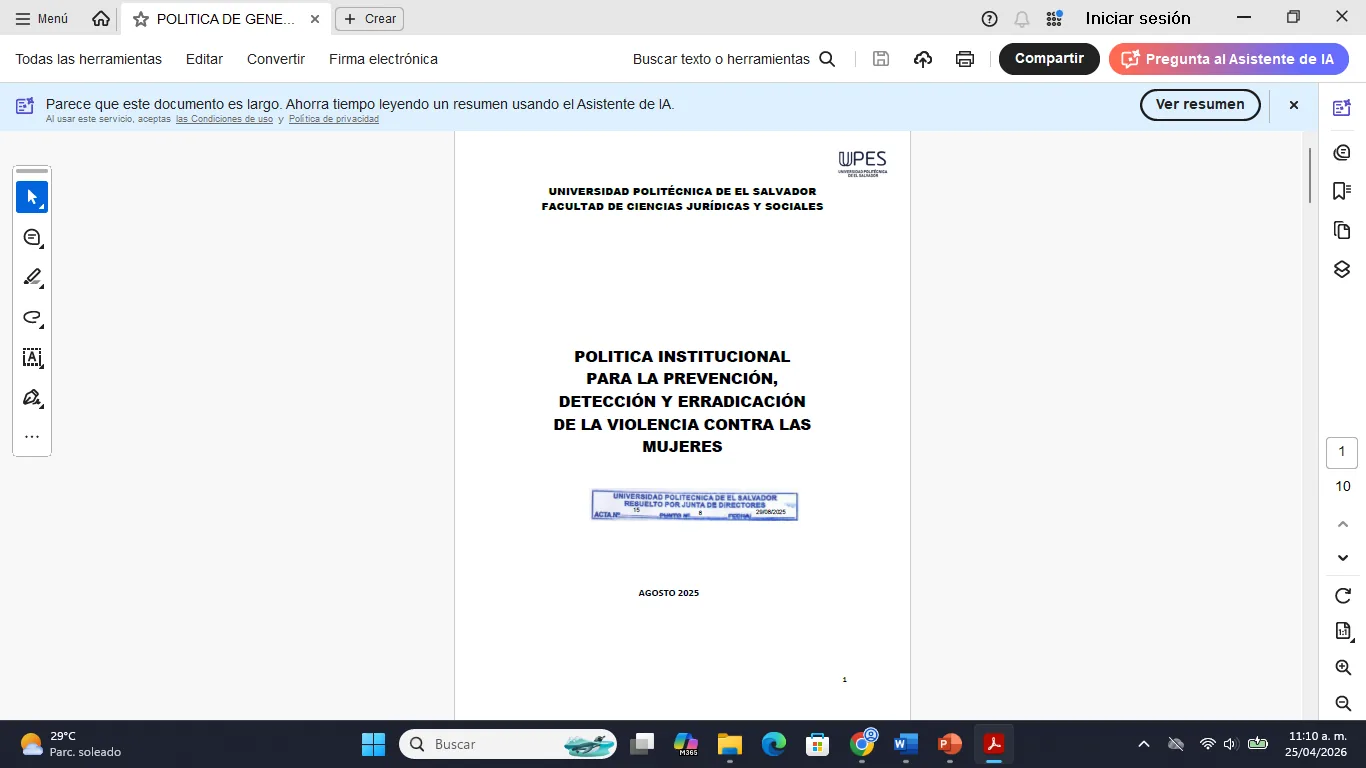The image size is (1366, 768).
Task: Open the Adobe apps grid icon
Action: pyautogui.click(x=1054, y=19)
